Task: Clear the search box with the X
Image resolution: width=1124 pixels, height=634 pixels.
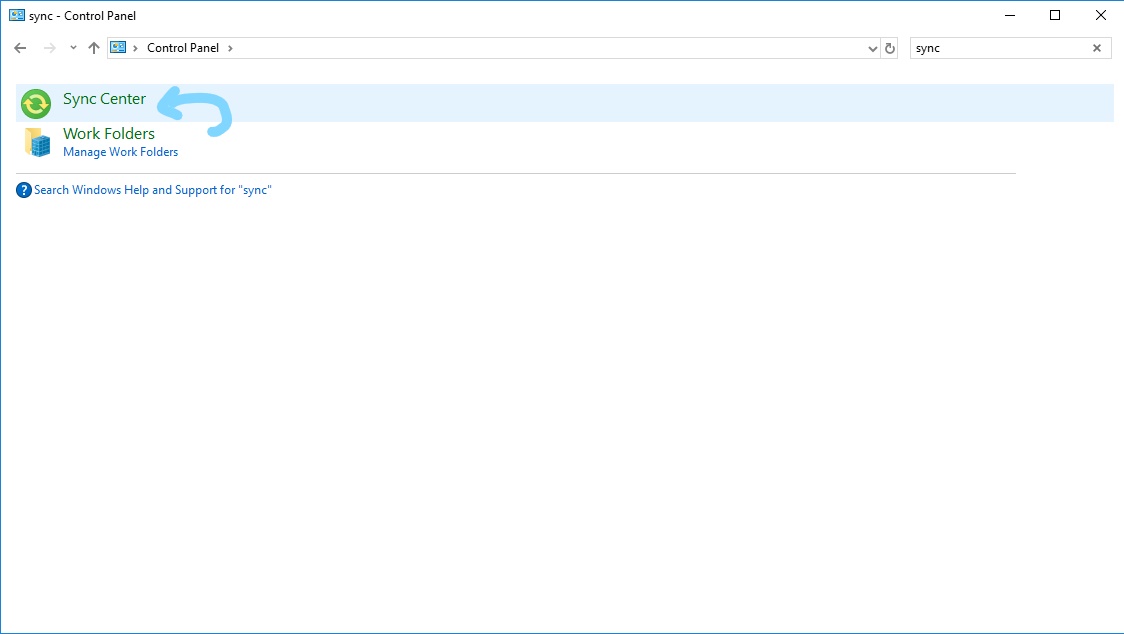Action: point(1096,48)
